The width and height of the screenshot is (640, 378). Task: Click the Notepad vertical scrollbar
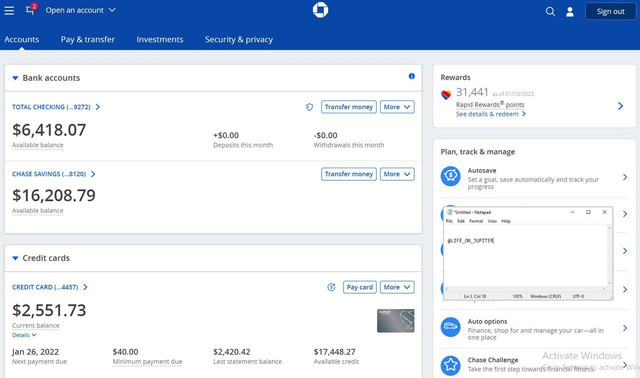coord(610,256)
